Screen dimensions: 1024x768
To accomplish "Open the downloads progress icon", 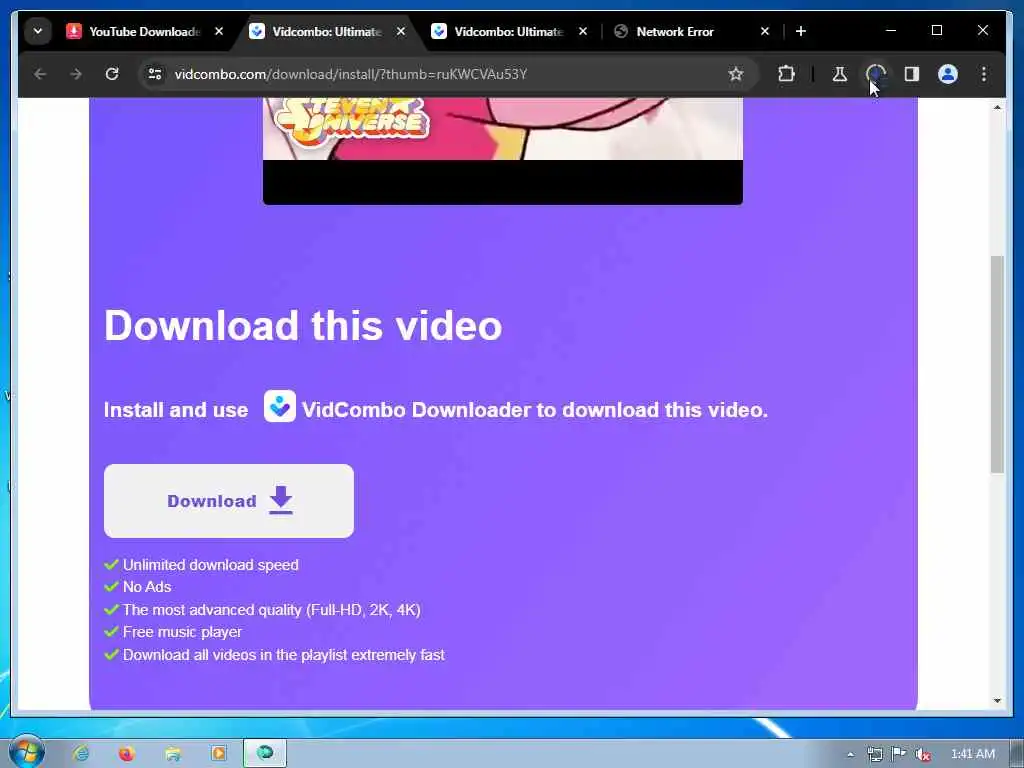I will click(876, 74).
